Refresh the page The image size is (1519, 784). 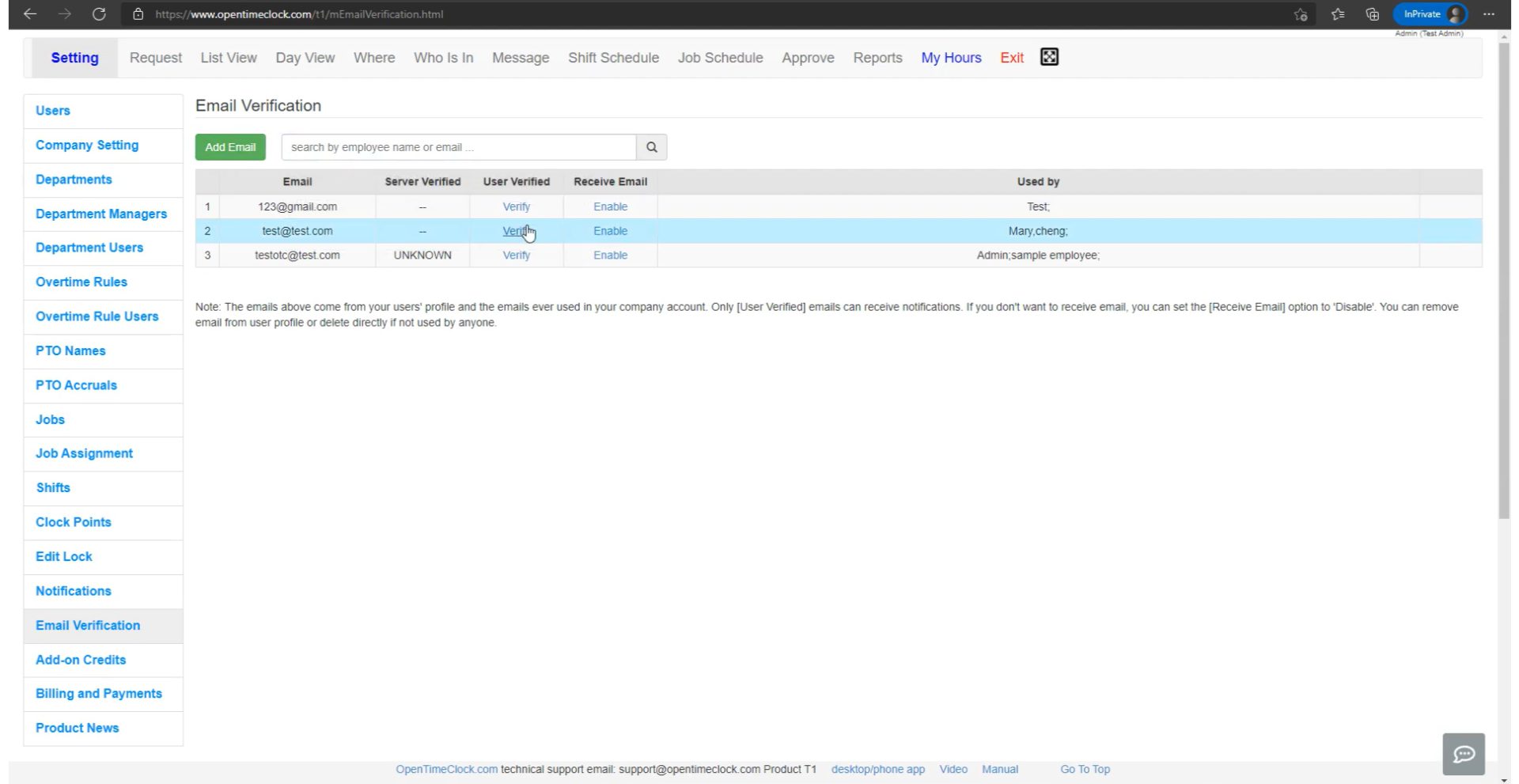(x=99, y=13)
